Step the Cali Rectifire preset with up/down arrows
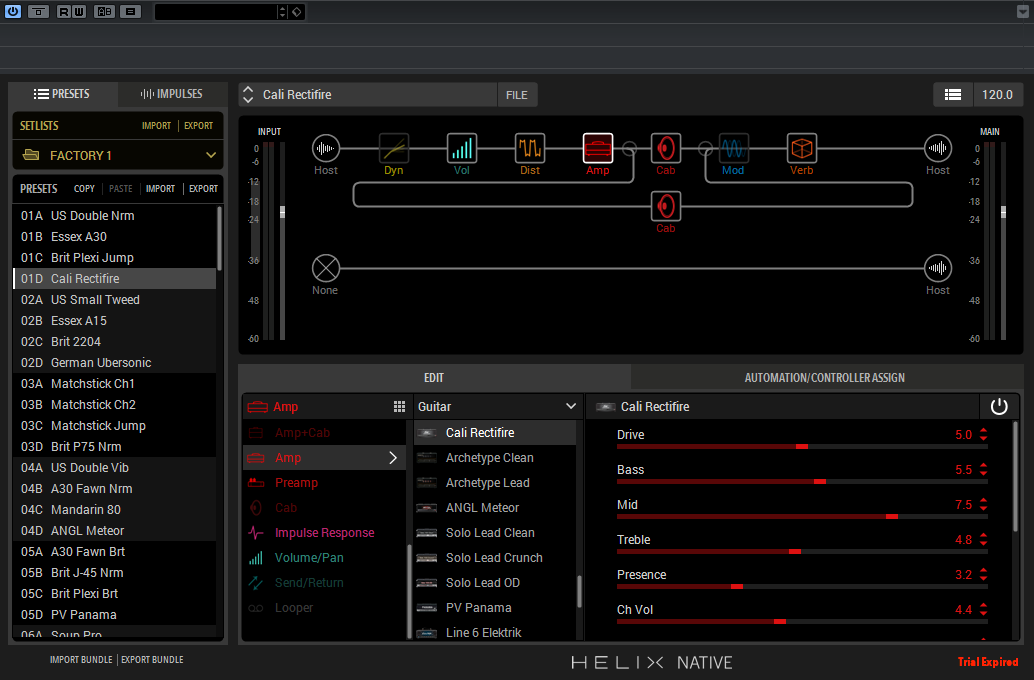This screenshot has width=1034, height=680. click(x=248, y=94)
